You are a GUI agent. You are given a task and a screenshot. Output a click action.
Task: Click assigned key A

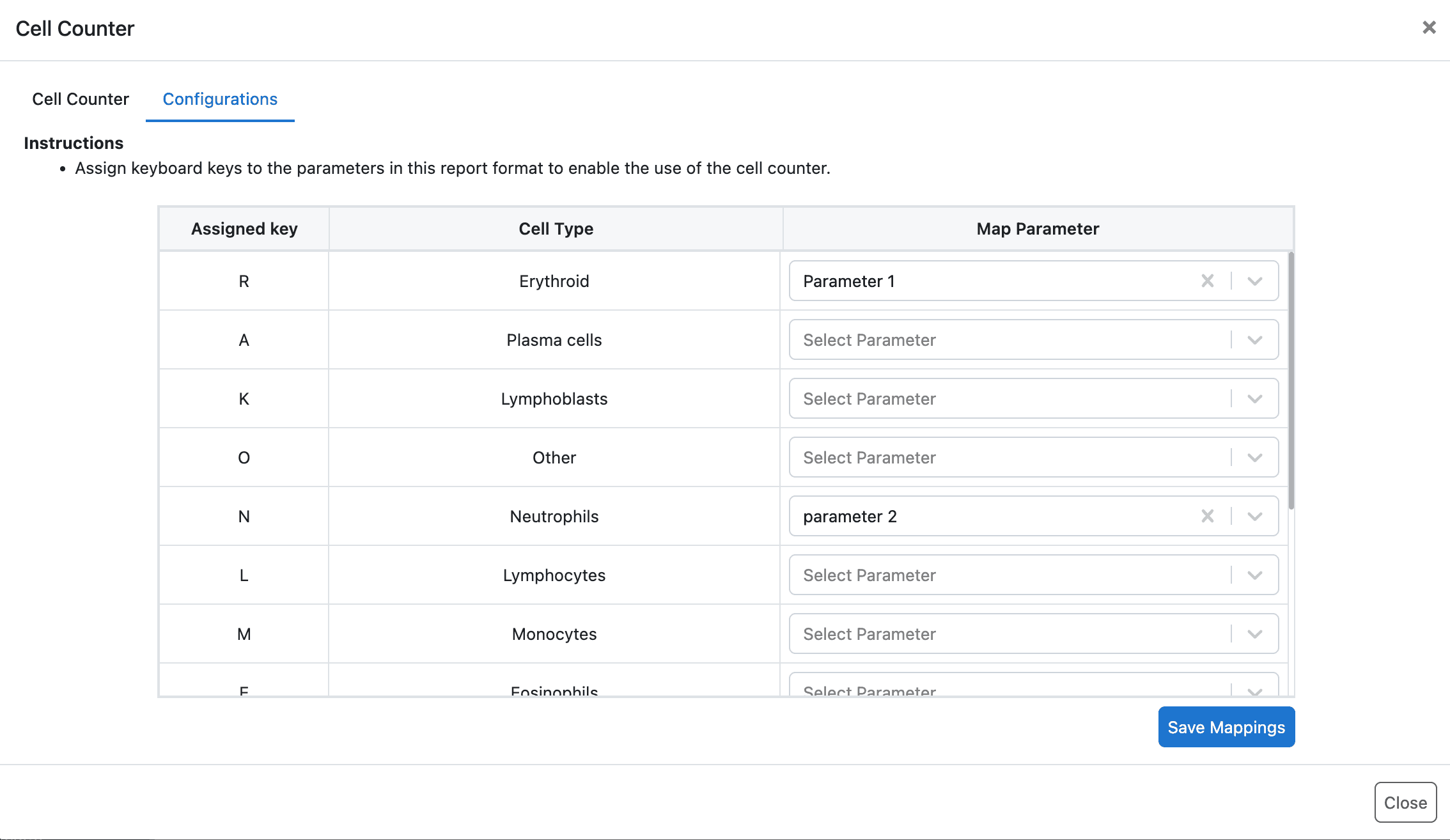244,340
